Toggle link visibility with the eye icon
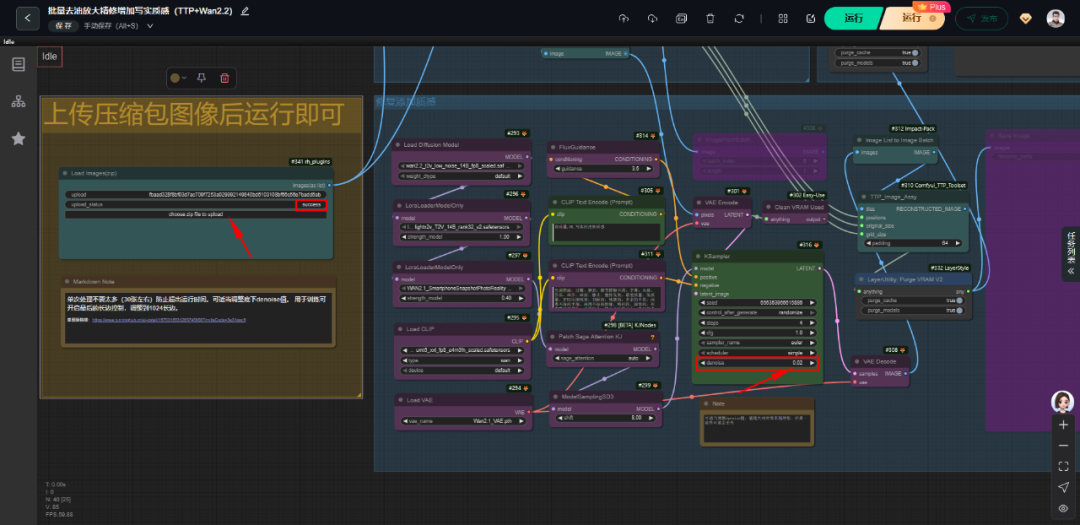The image size is (1080, 525). [x=1063, y=508]
